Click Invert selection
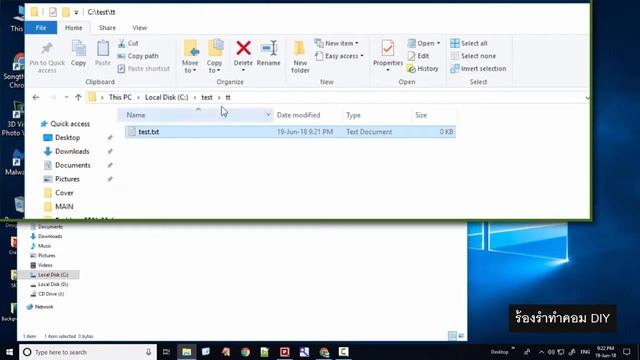This screenshot has width=640, height=360. (478, 69)
